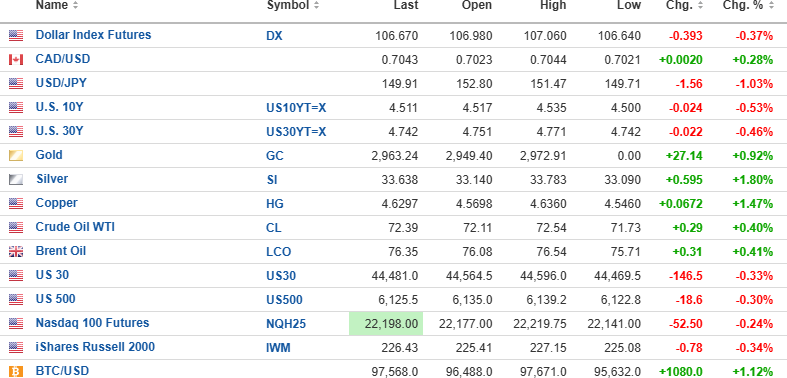
Task: Sort by the Chg. column header
Action: pos(683,6)
